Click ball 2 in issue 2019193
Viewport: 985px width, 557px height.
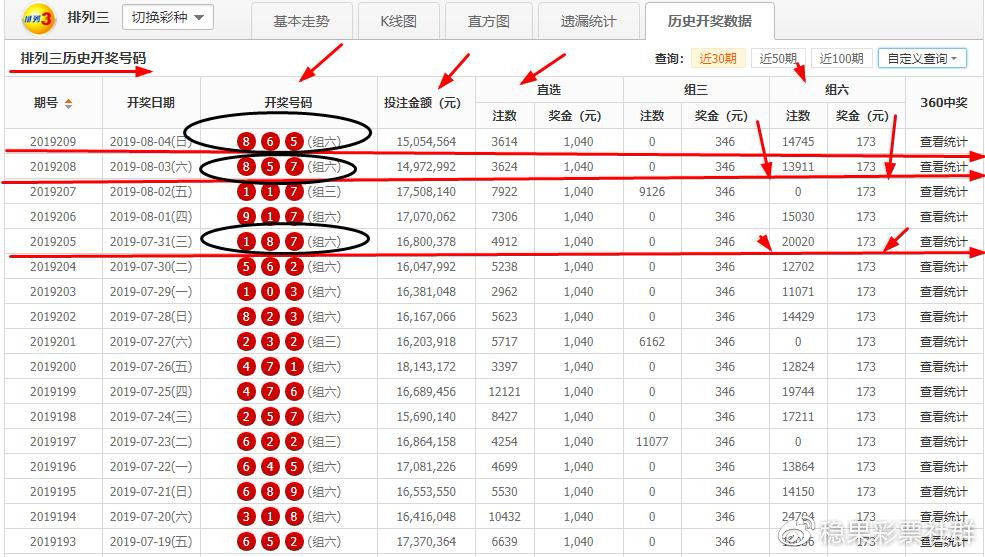coord(293,541)
